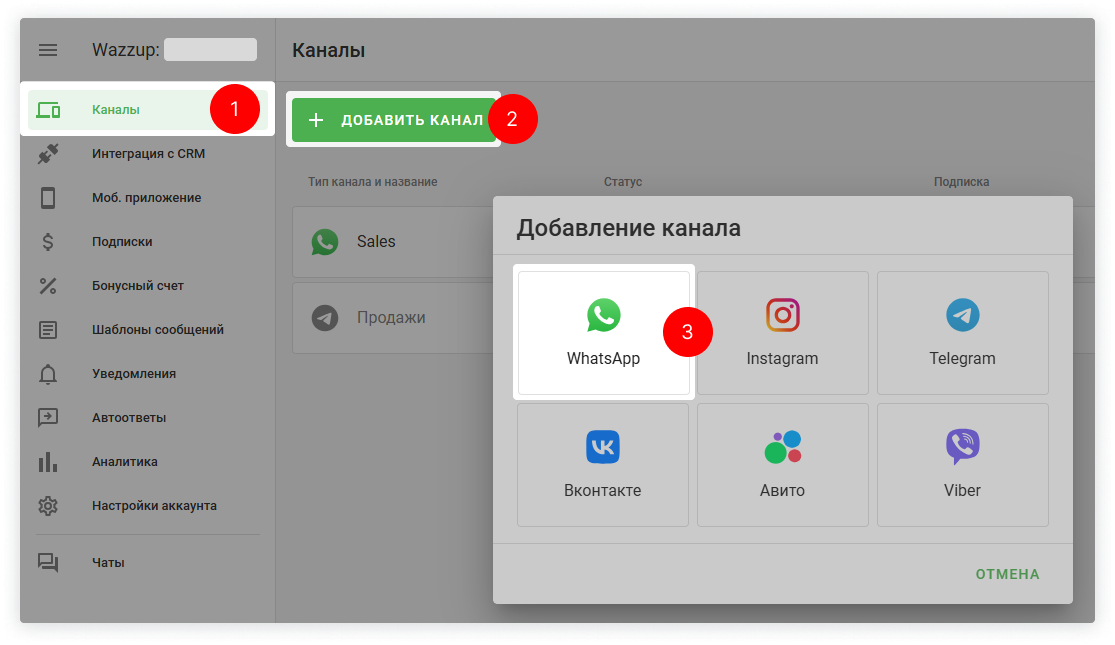Navigate to Чаты
This screenshot has height=645, width=1115.
tap(108, 563)
